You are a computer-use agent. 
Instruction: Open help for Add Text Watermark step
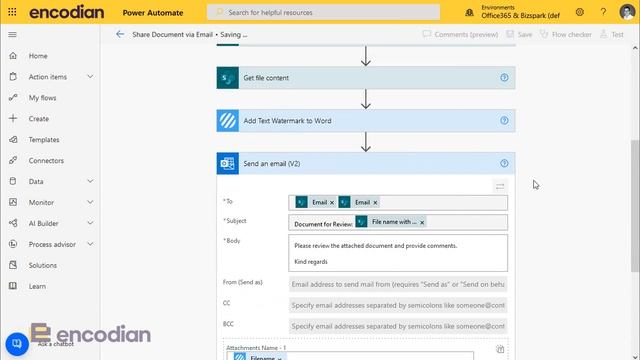[x=504, y=120]
